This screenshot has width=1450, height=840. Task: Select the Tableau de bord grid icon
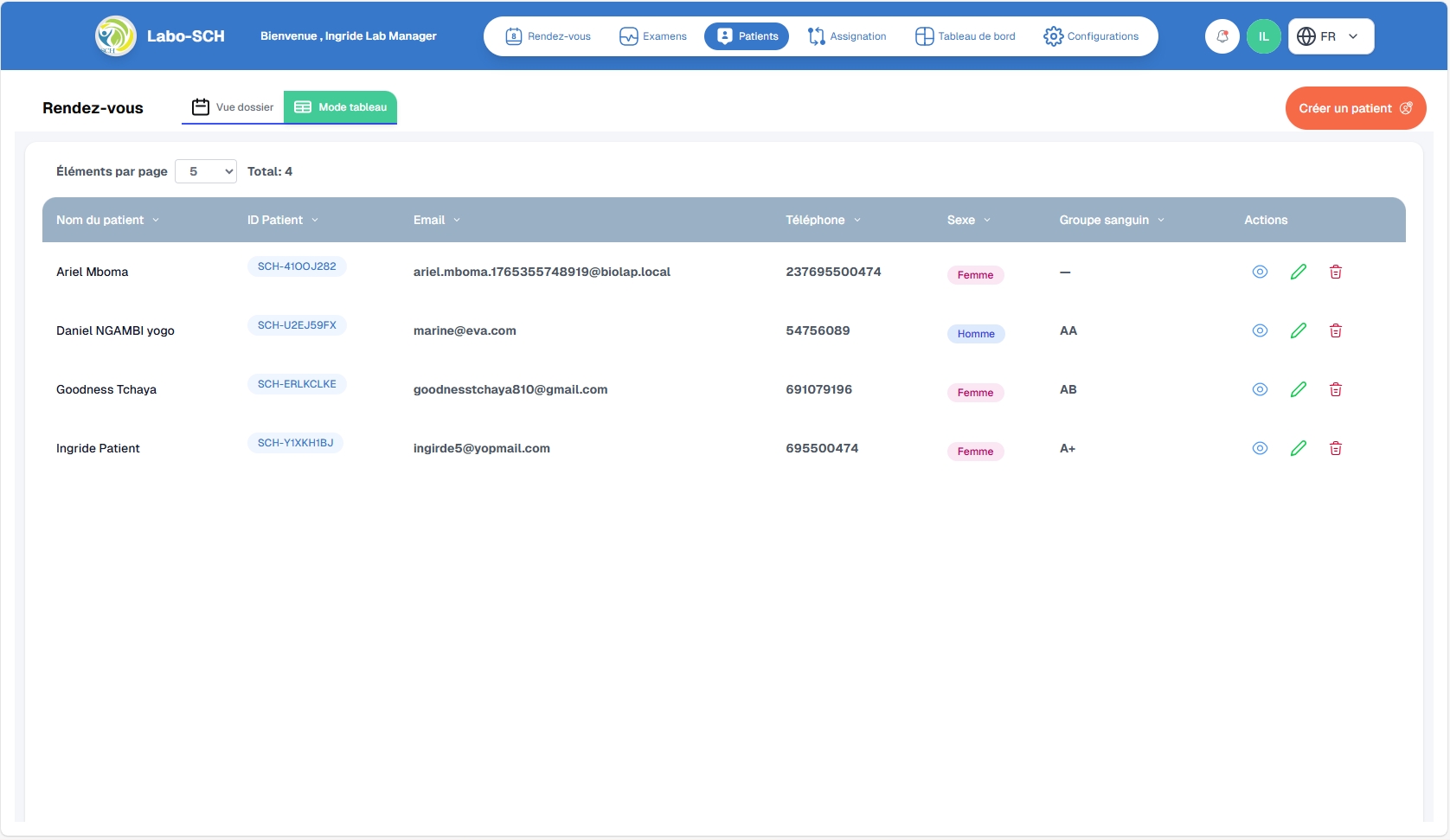click(x=923, y=35)
